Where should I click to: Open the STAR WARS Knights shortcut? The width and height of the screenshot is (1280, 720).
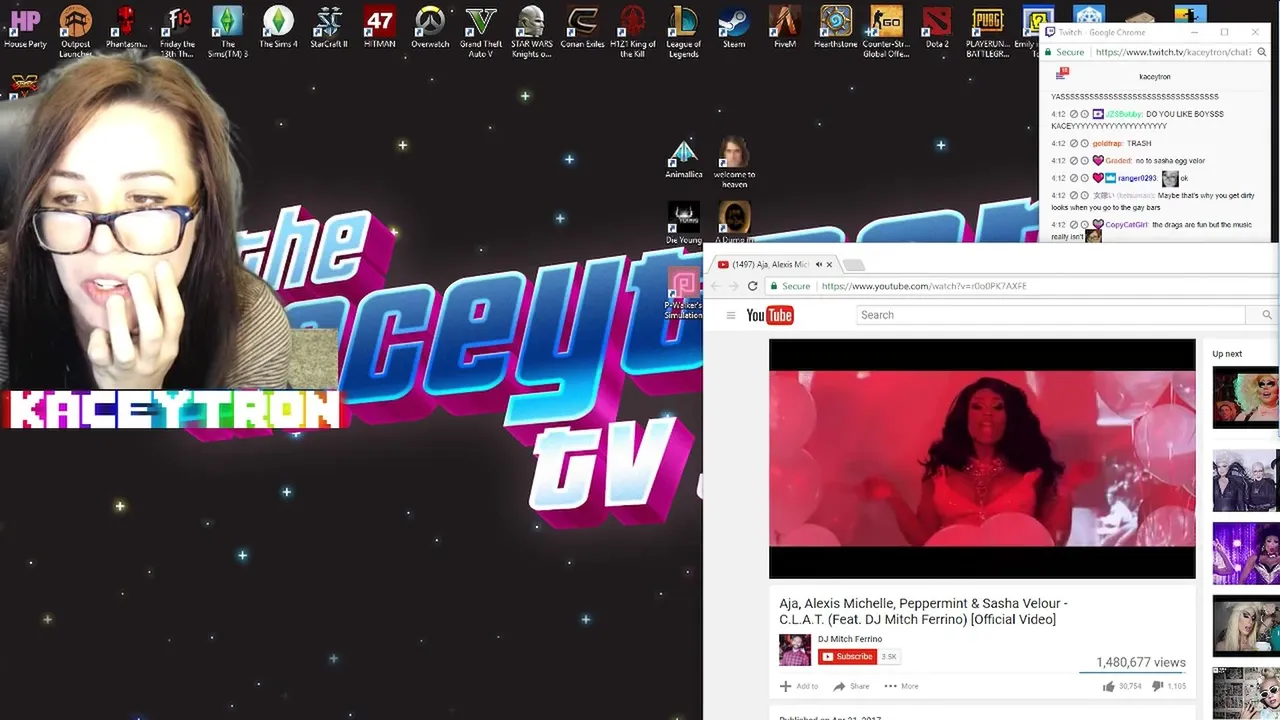coord(531,32)
